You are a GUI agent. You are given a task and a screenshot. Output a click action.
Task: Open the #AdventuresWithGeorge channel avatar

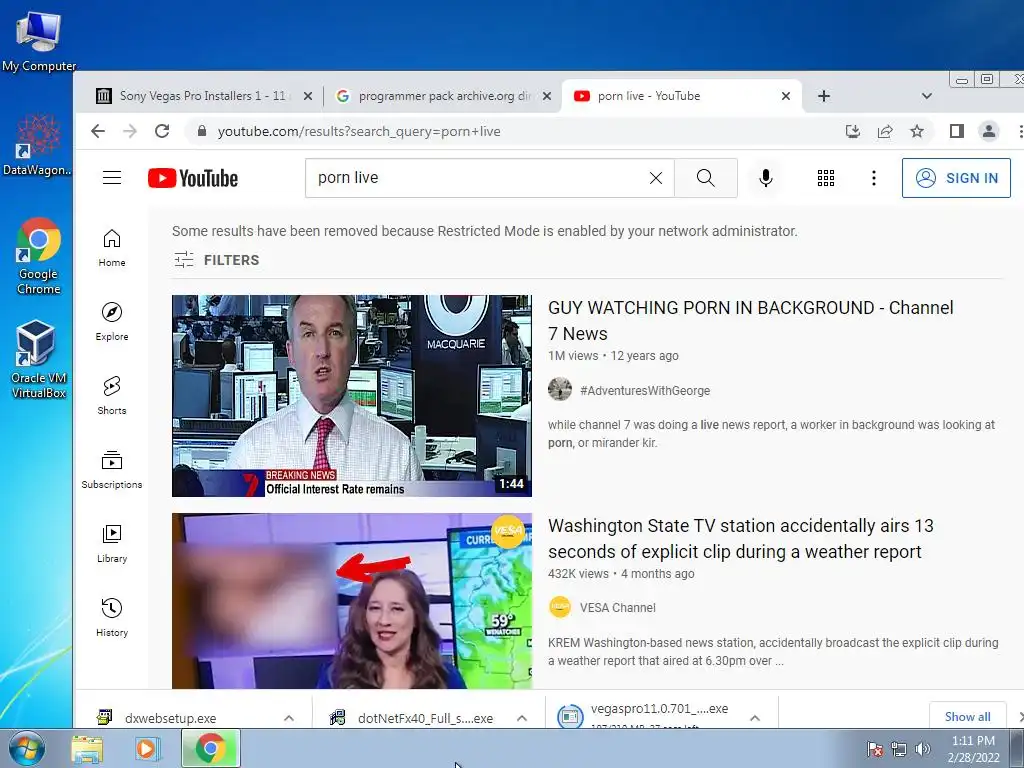[560, 389]
